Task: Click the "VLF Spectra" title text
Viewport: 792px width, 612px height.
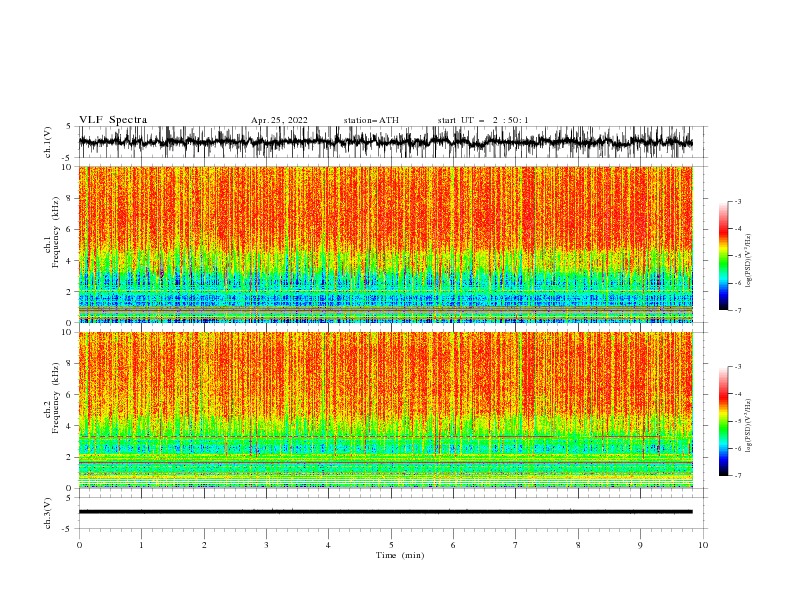Action: coord(113,120)
